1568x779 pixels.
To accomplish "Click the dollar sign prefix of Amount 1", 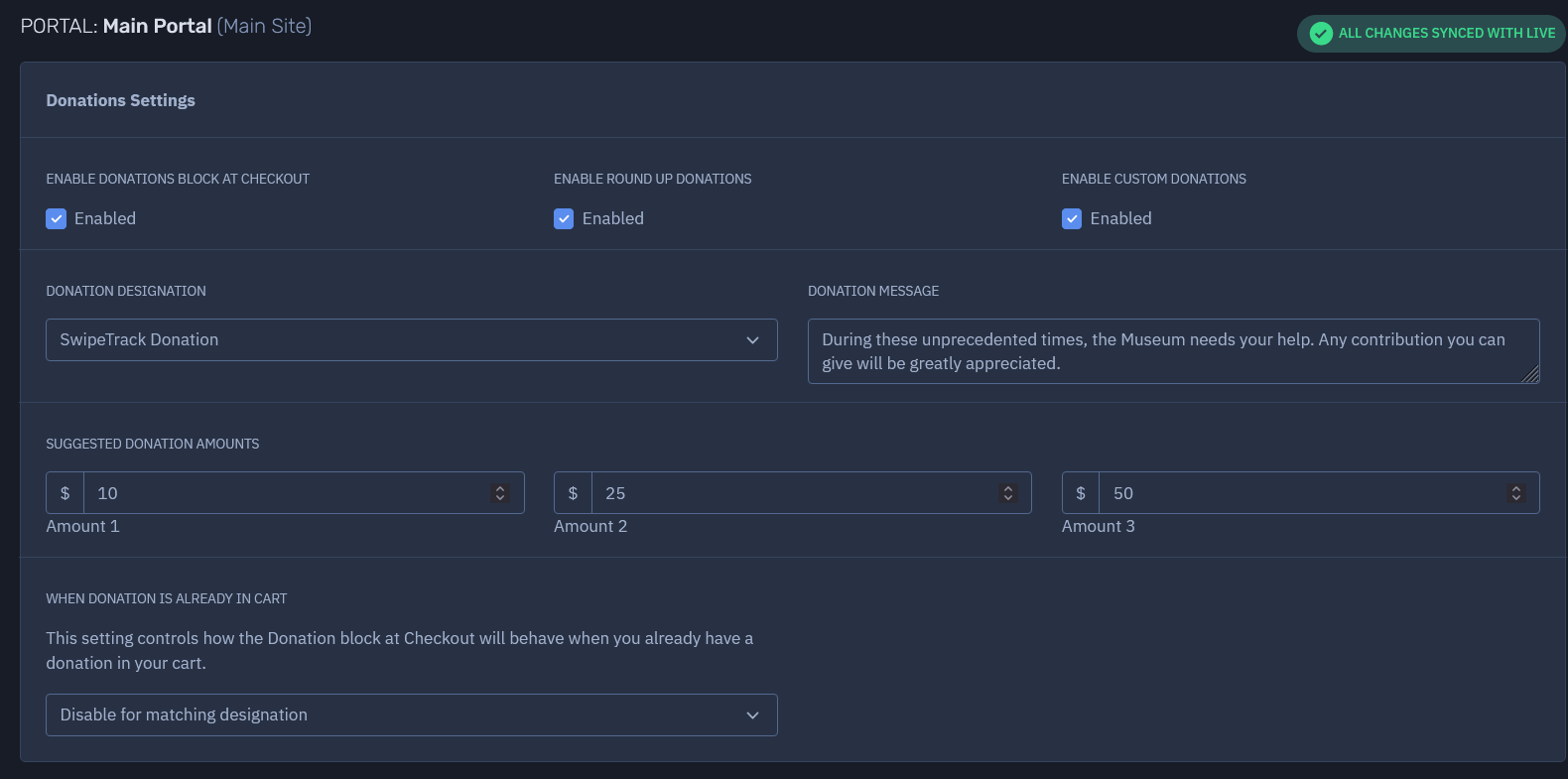I will (65, 493).
